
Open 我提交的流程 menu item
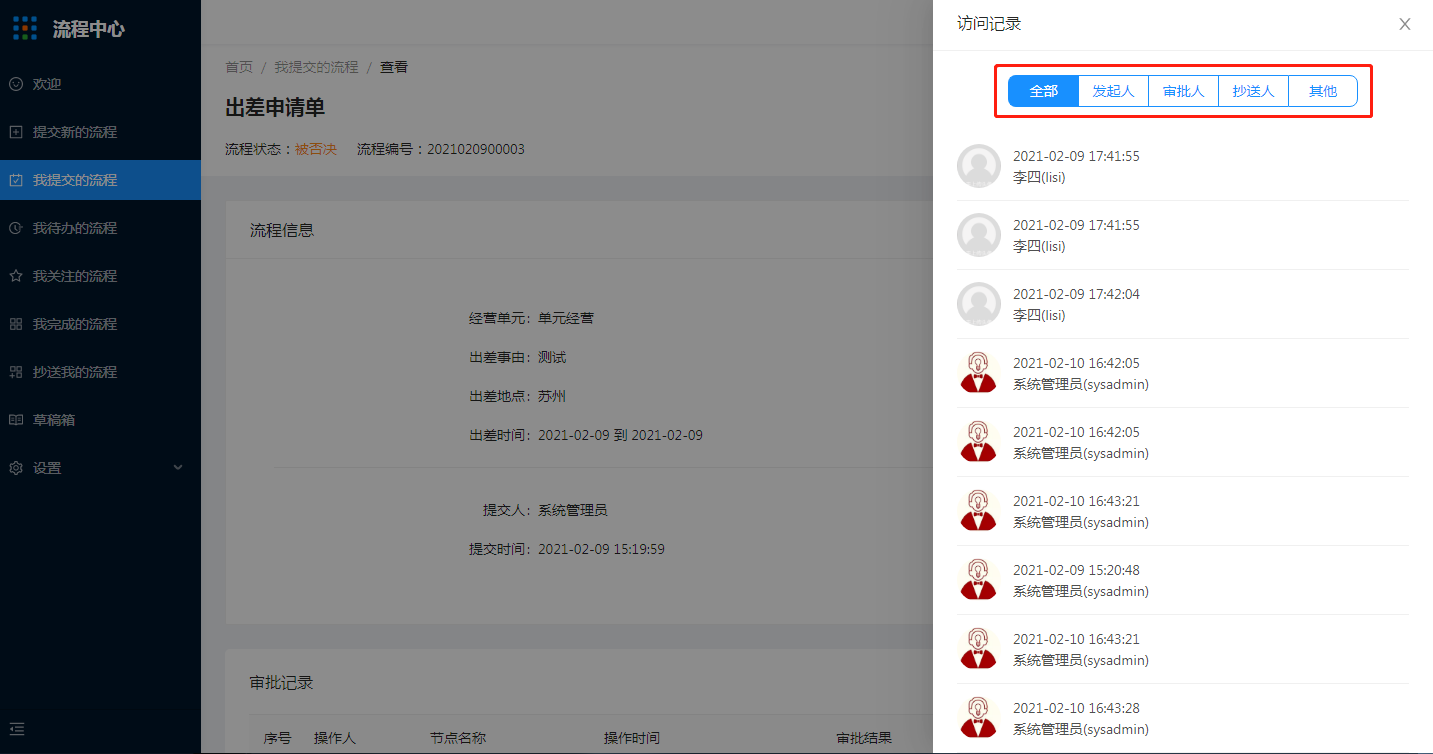coord(100,180)
